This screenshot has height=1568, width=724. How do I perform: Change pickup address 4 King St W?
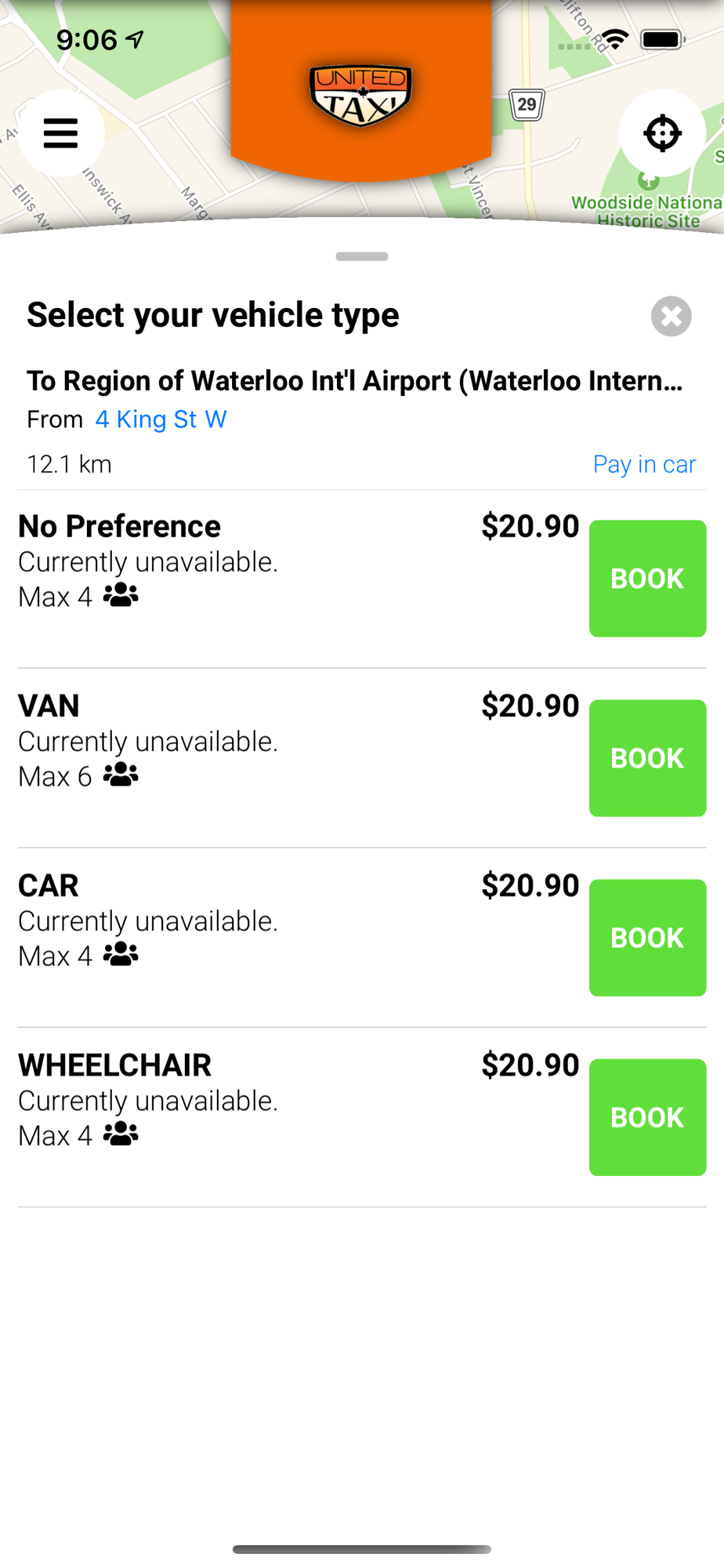tap(161, 419)
